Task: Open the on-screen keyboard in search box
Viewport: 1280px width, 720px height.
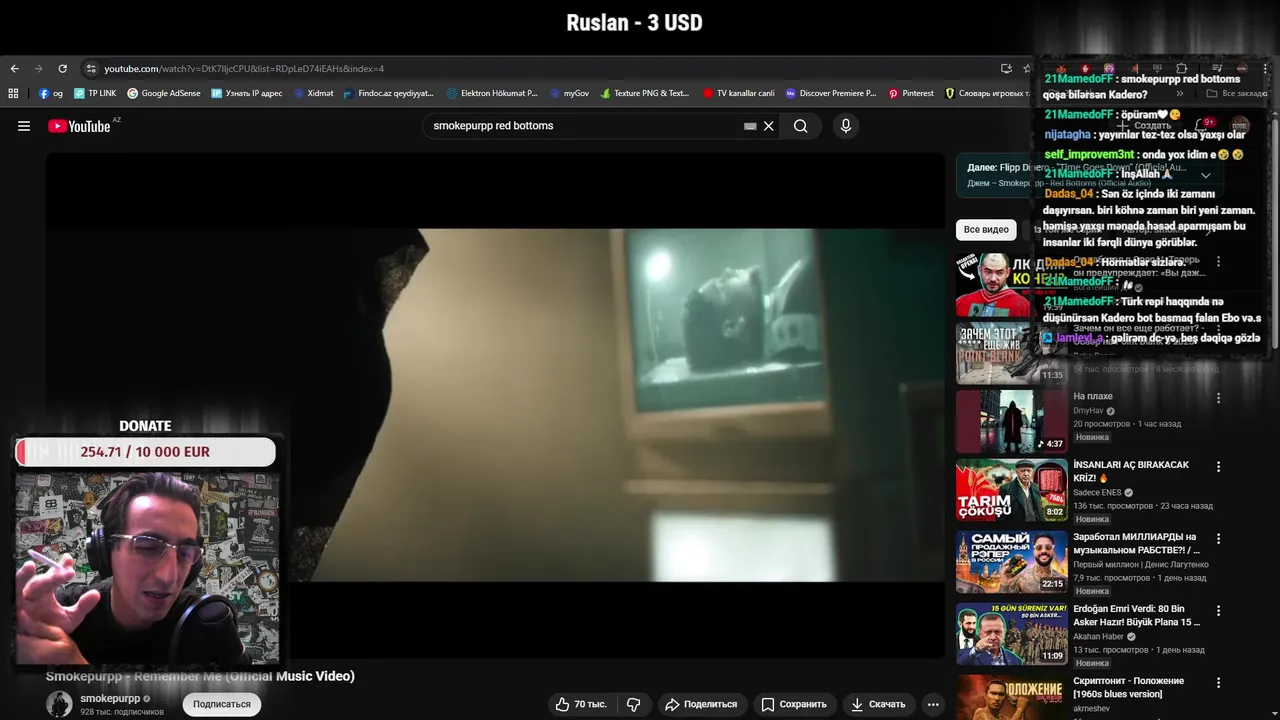Action: [750, 126]
